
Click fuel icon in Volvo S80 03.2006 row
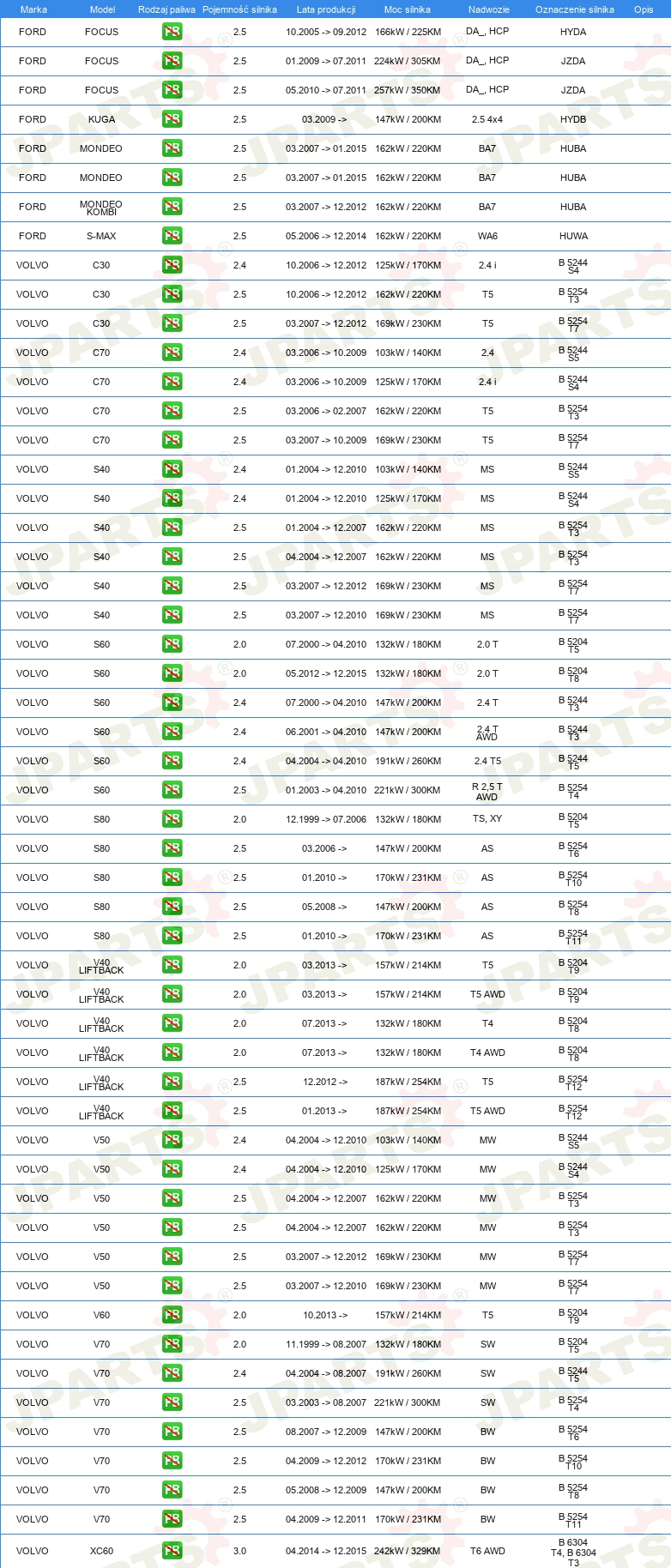point(172,848)
